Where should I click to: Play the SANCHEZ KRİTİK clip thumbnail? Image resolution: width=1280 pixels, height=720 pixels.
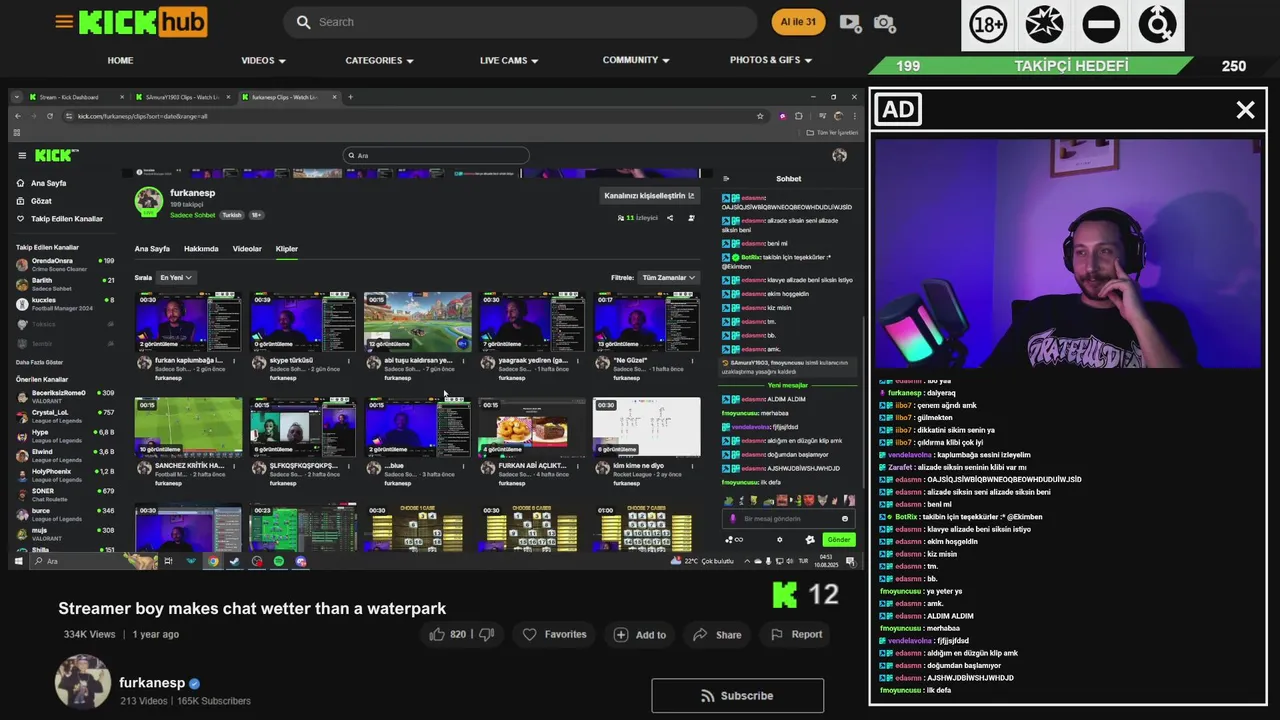pos(188,427)
